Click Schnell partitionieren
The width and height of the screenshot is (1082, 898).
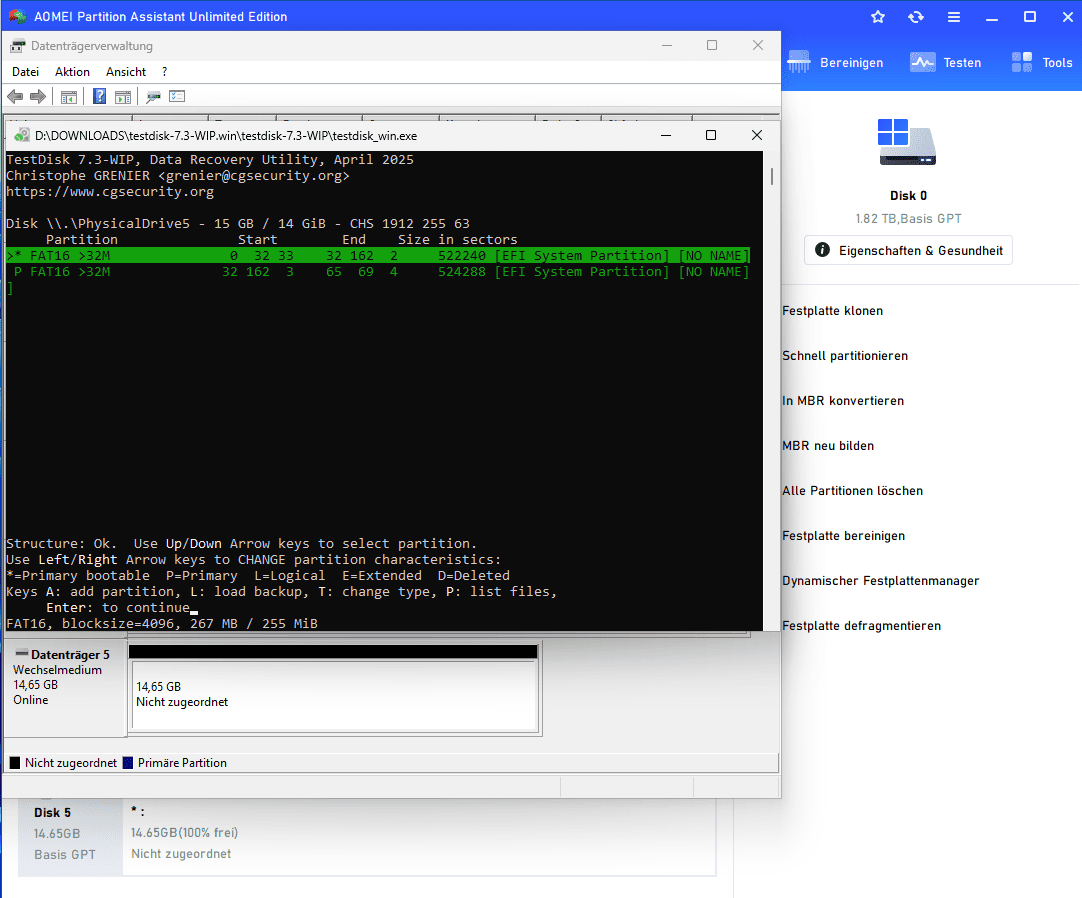pos(845,355)
